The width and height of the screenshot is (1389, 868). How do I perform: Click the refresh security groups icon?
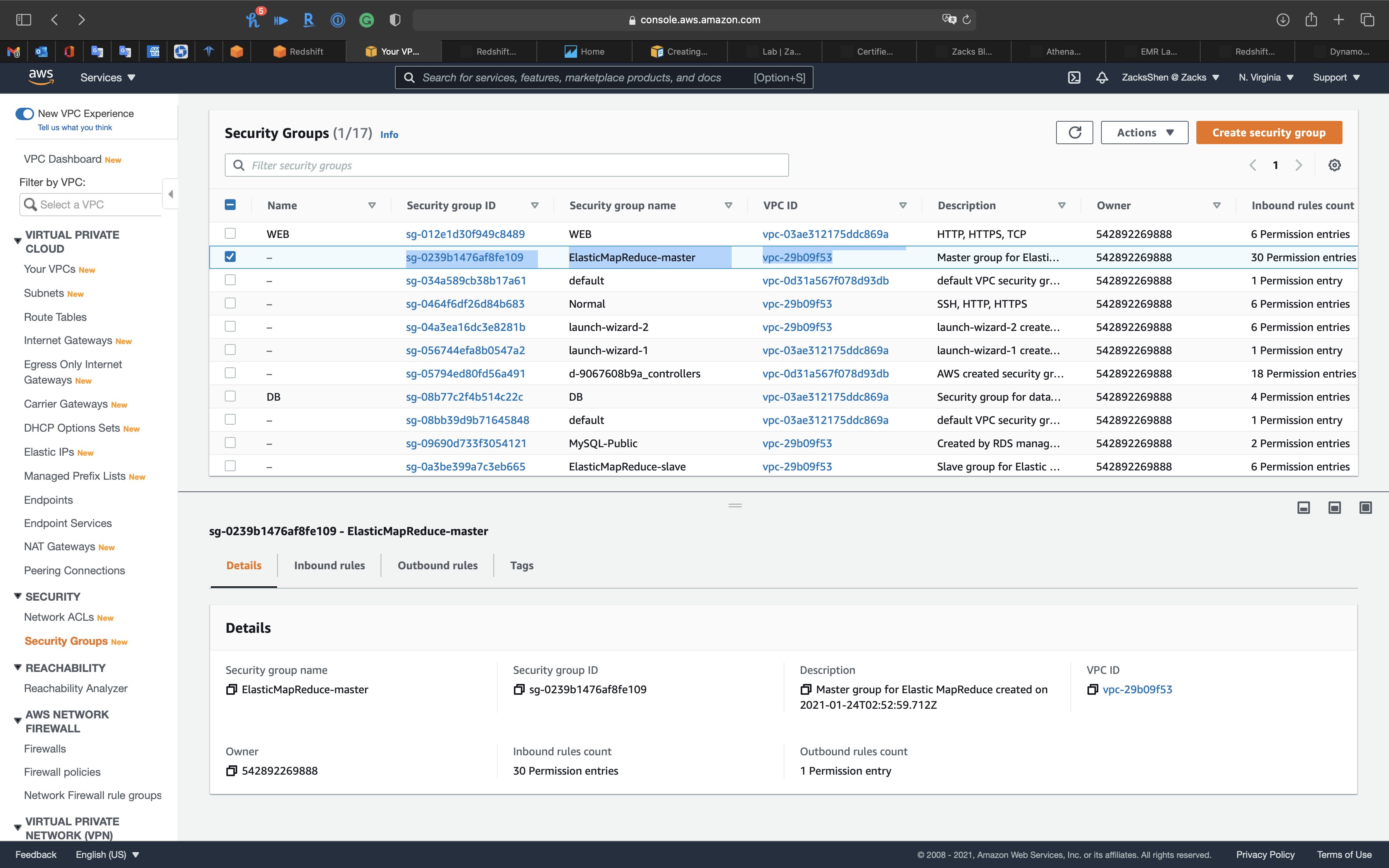pyautogui.click(x=1075, y=132)
